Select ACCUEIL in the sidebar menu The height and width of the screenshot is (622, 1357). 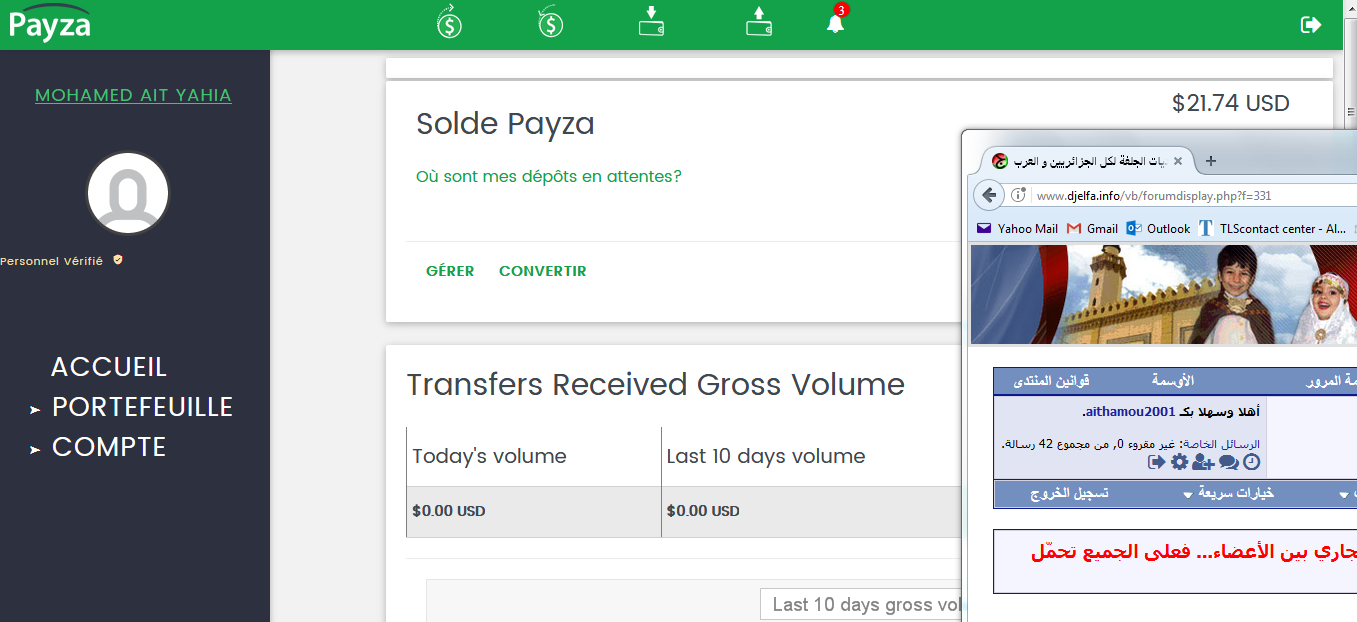pyautogui.click(x=109, y=367)
